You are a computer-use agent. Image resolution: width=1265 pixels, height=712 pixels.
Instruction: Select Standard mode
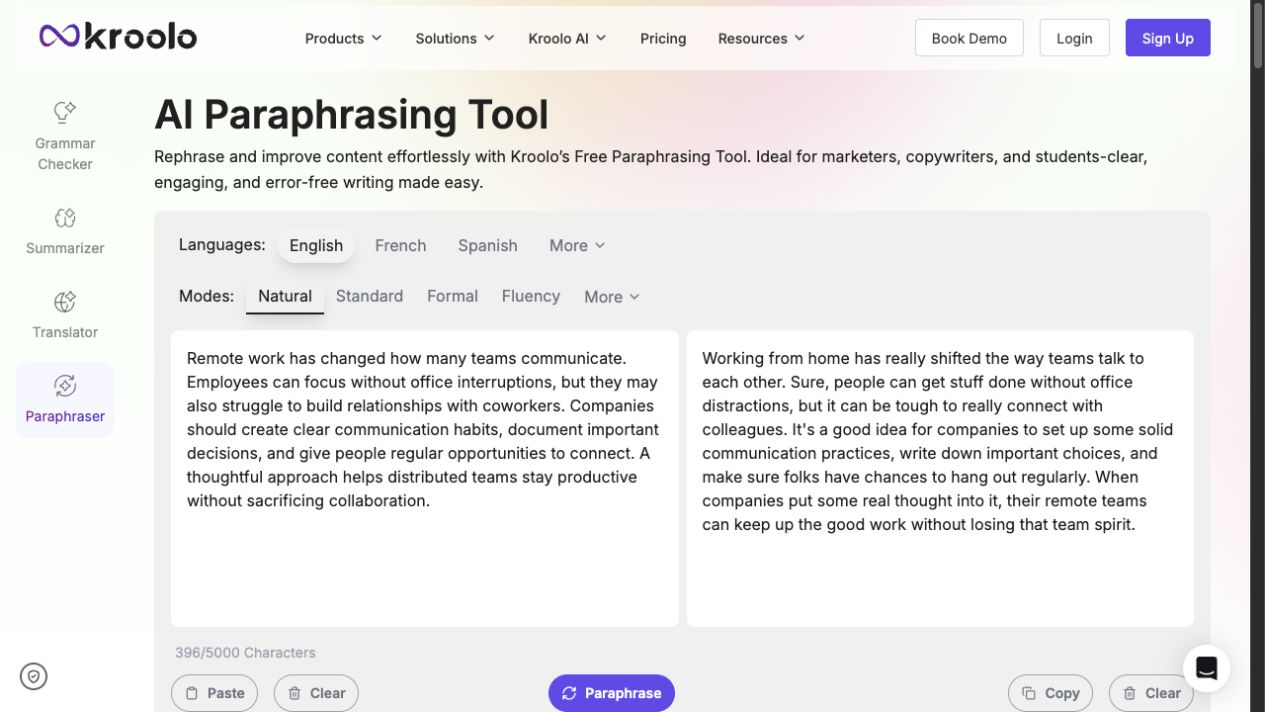[369, 296]
